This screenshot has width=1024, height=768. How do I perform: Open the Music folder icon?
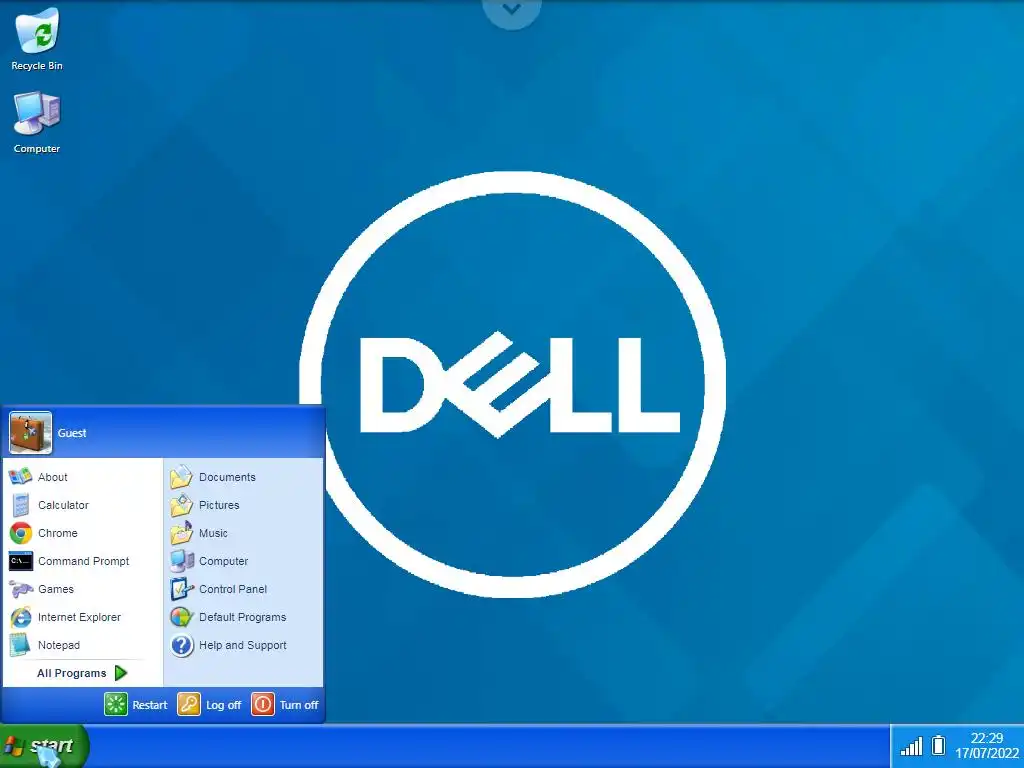[182, 533]
